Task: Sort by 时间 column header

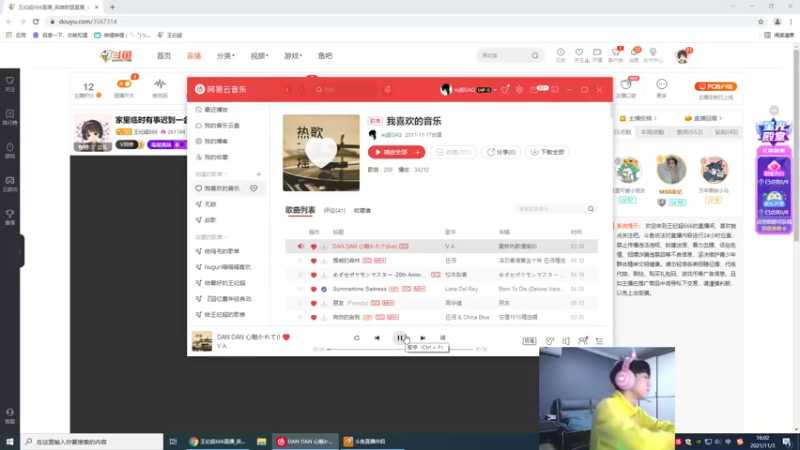Action: pos(576,232)
